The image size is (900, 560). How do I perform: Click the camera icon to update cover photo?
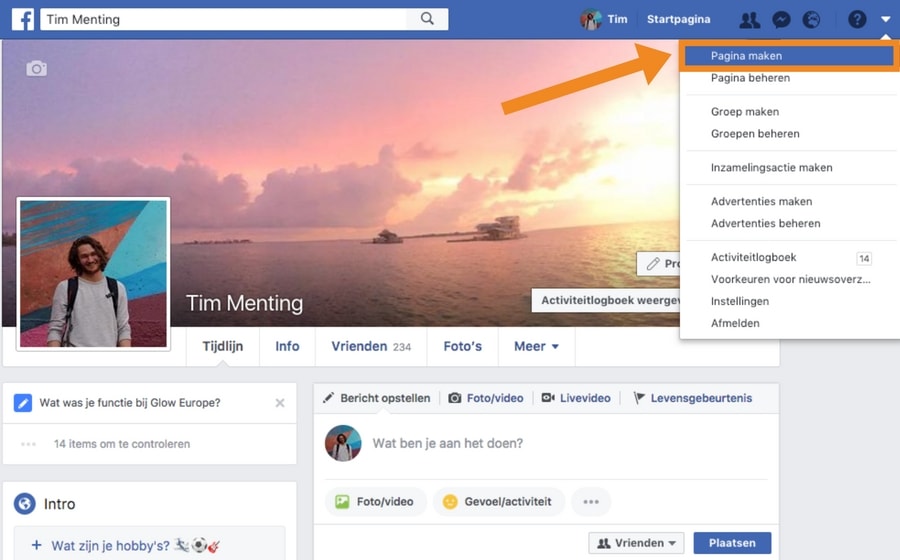click(36, 69)
